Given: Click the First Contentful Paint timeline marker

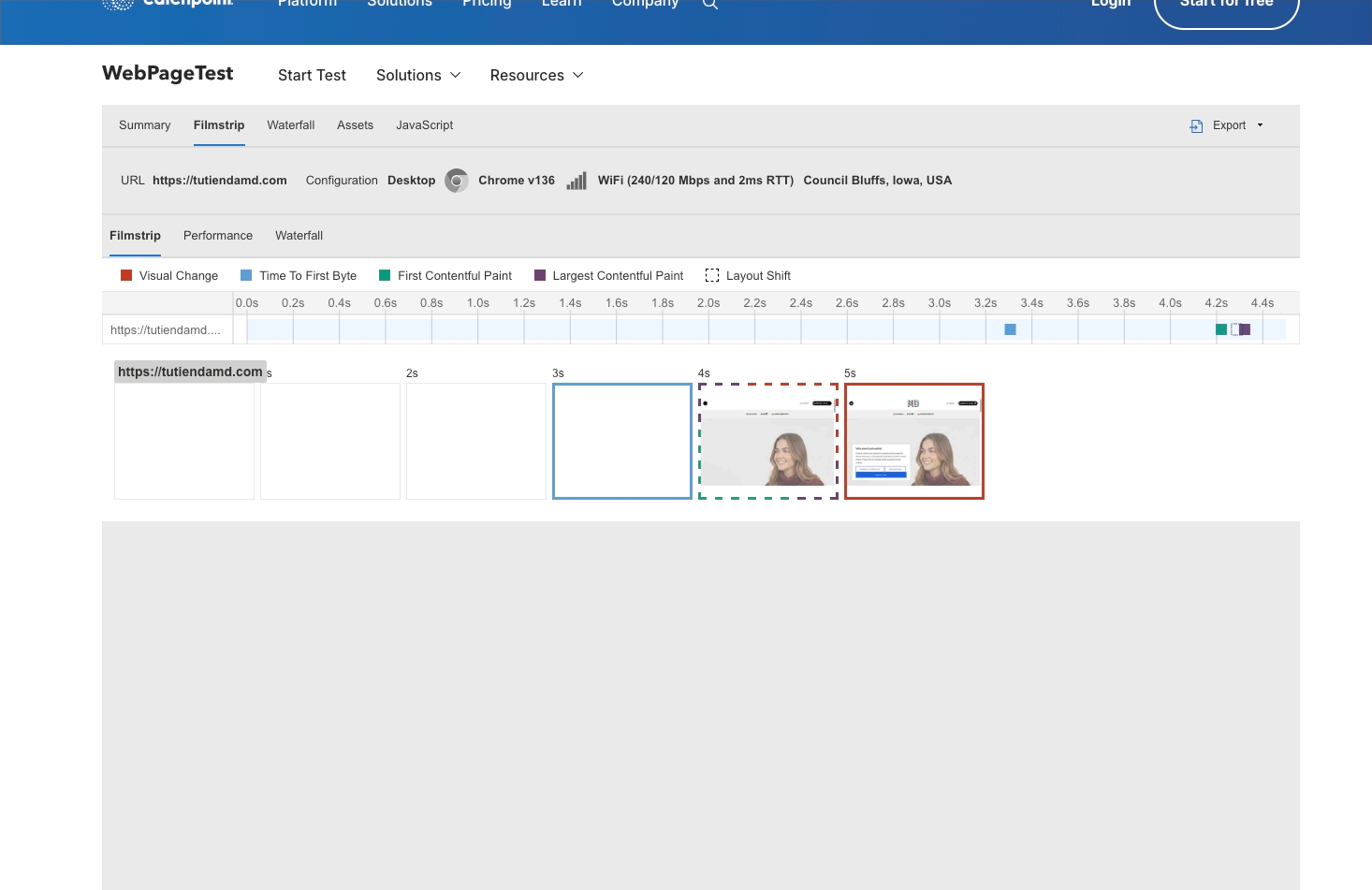Looking at the screenshot, I should pyautogui.click(x=1221, y=329).
